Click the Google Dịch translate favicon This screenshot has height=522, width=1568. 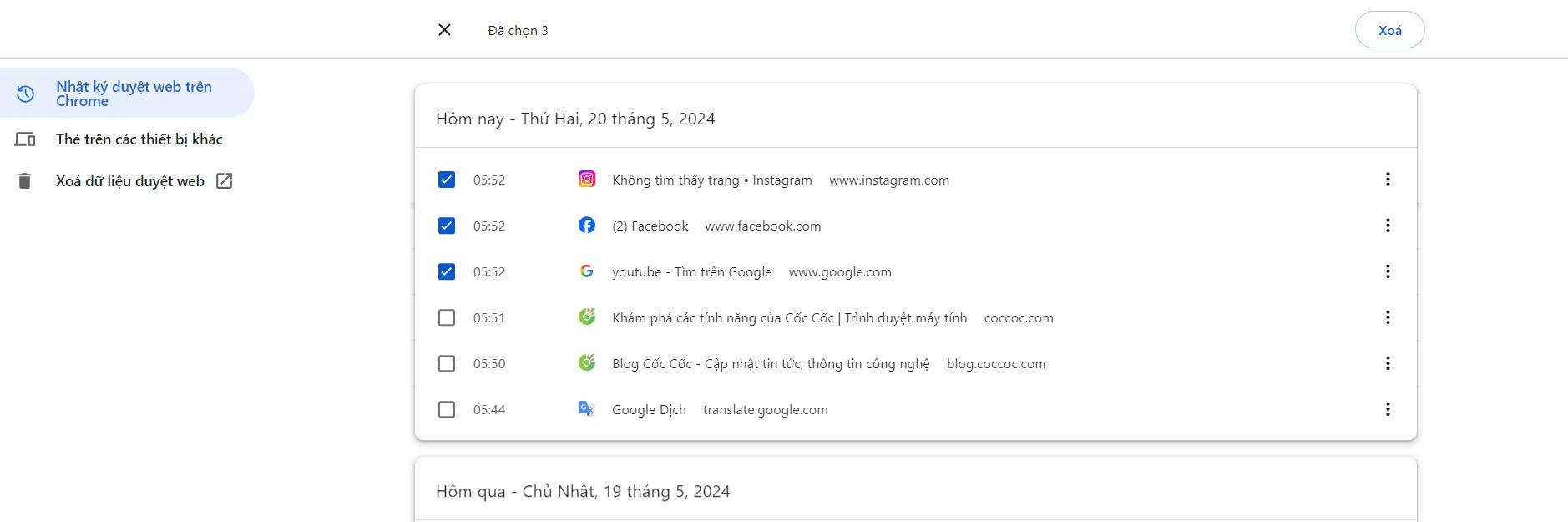tap(587, 409)
